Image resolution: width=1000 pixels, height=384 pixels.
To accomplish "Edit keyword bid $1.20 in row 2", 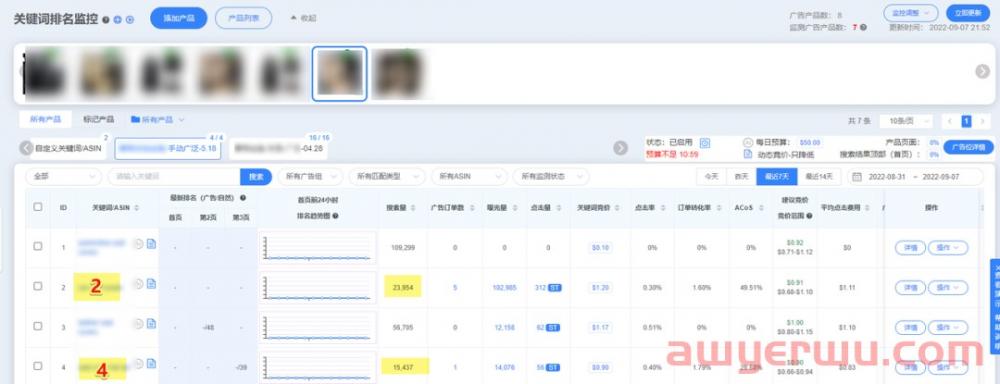I will [x=600, y=288].
